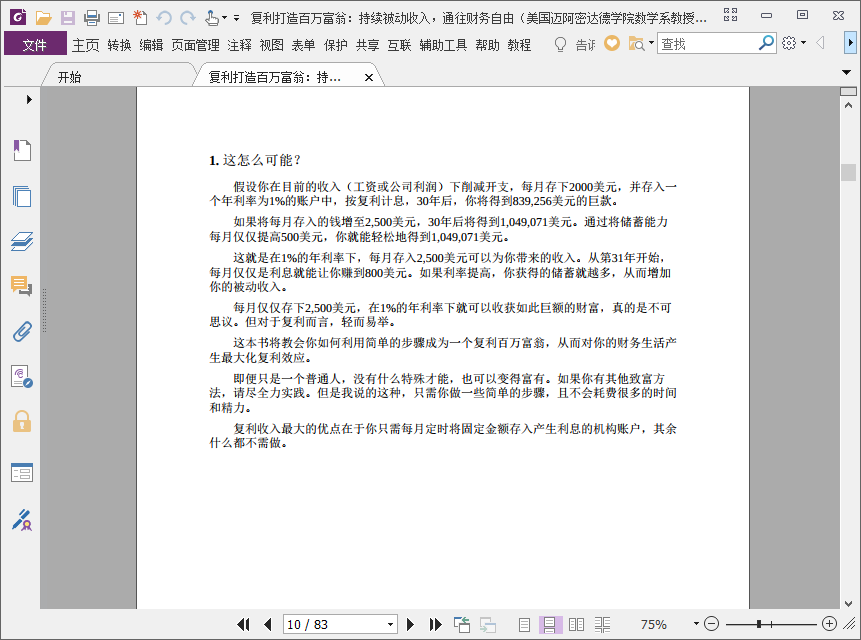Switch to the 主页 ribbon tab
The width and height of the screenshot is (861, 640).
point(86,45)
